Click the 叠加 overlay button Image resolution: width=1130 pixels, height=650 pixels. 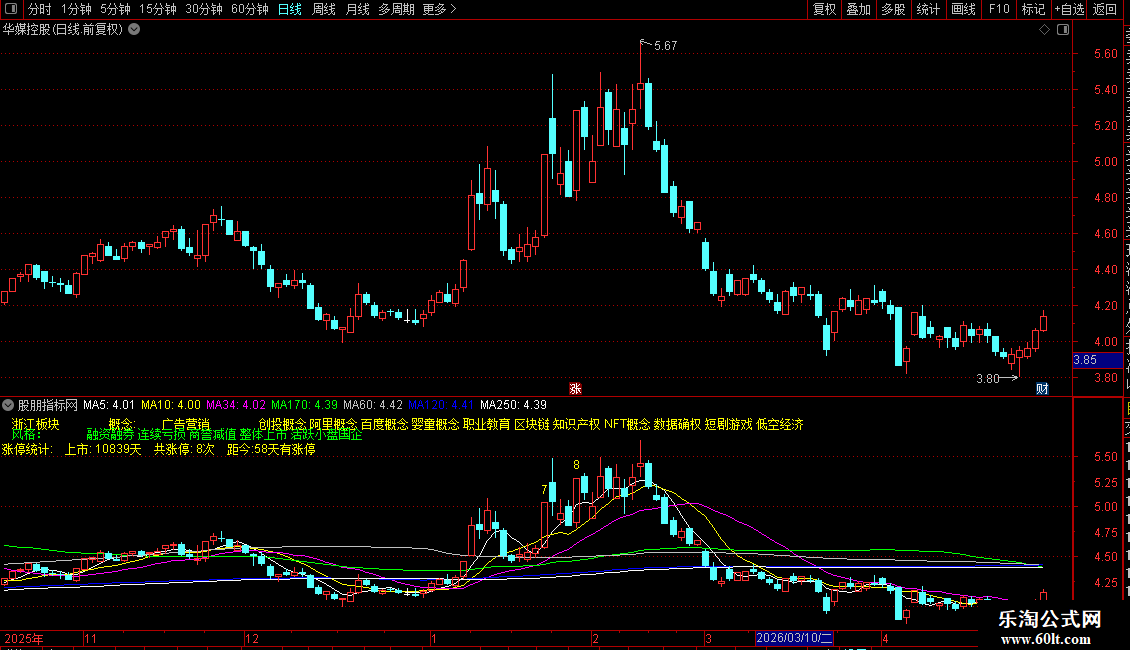tap(859, 9)
